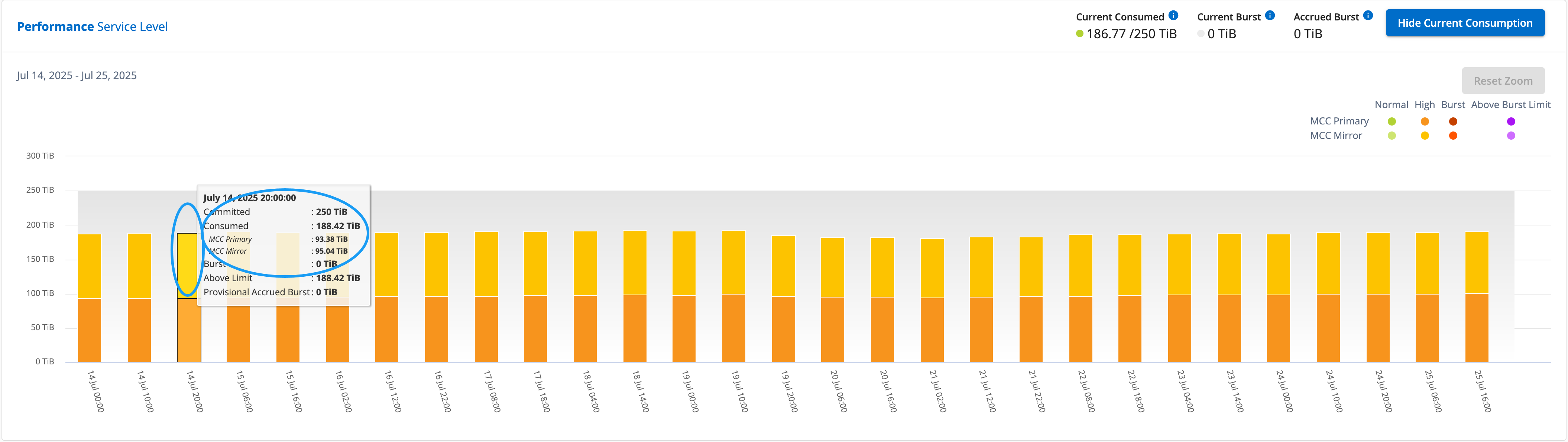
Task: Click Hide Current Consumption button
Action: point(1465,23)
